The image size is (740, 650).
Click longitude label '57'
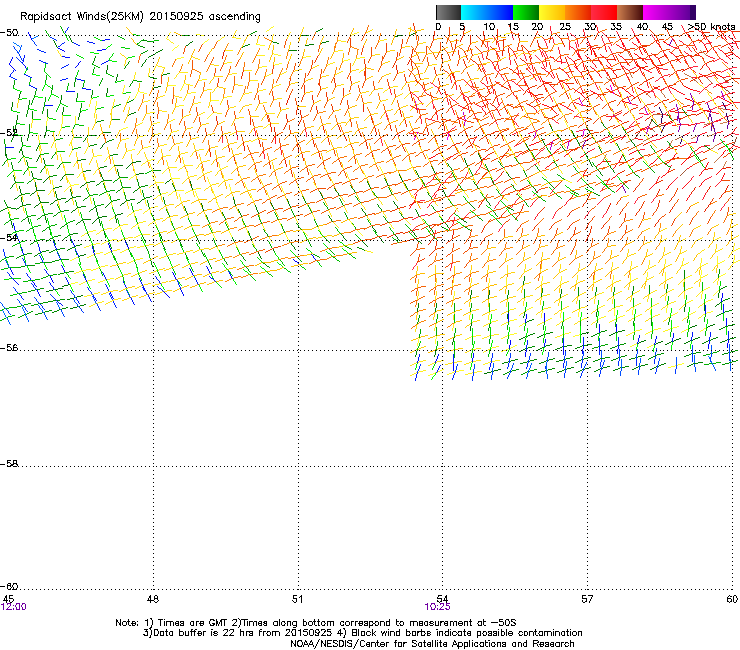587,599
